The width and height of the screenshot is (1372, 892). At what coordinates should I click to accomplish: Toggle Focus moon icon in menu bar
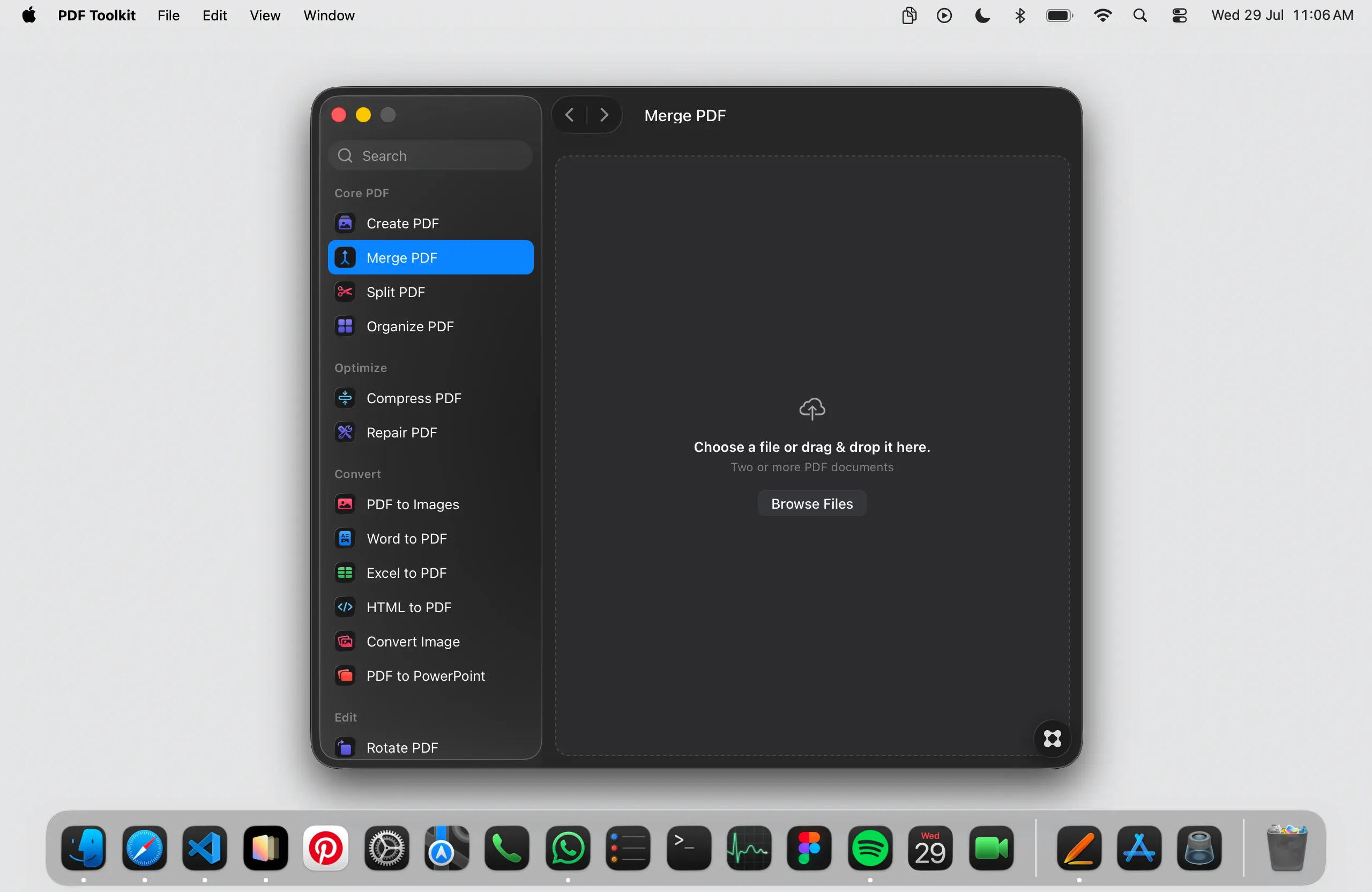click(982, 16)
